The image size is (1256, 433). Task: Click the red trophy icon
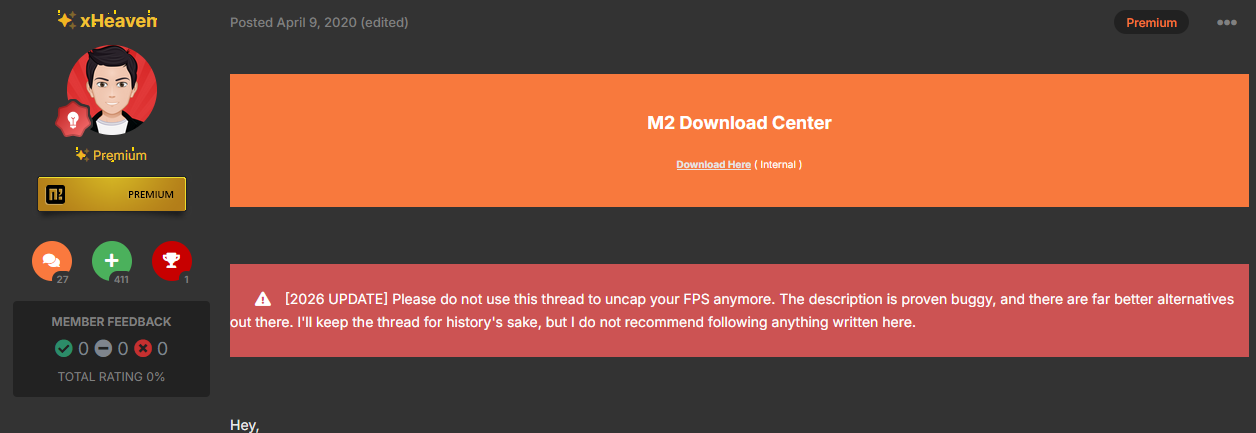(171, 262)
